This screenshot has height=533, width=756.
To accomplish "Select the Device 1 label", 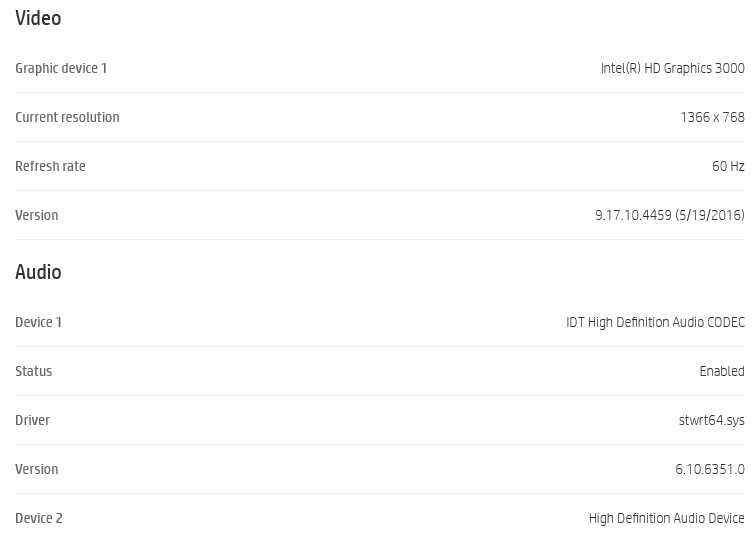I will (38, 322).
